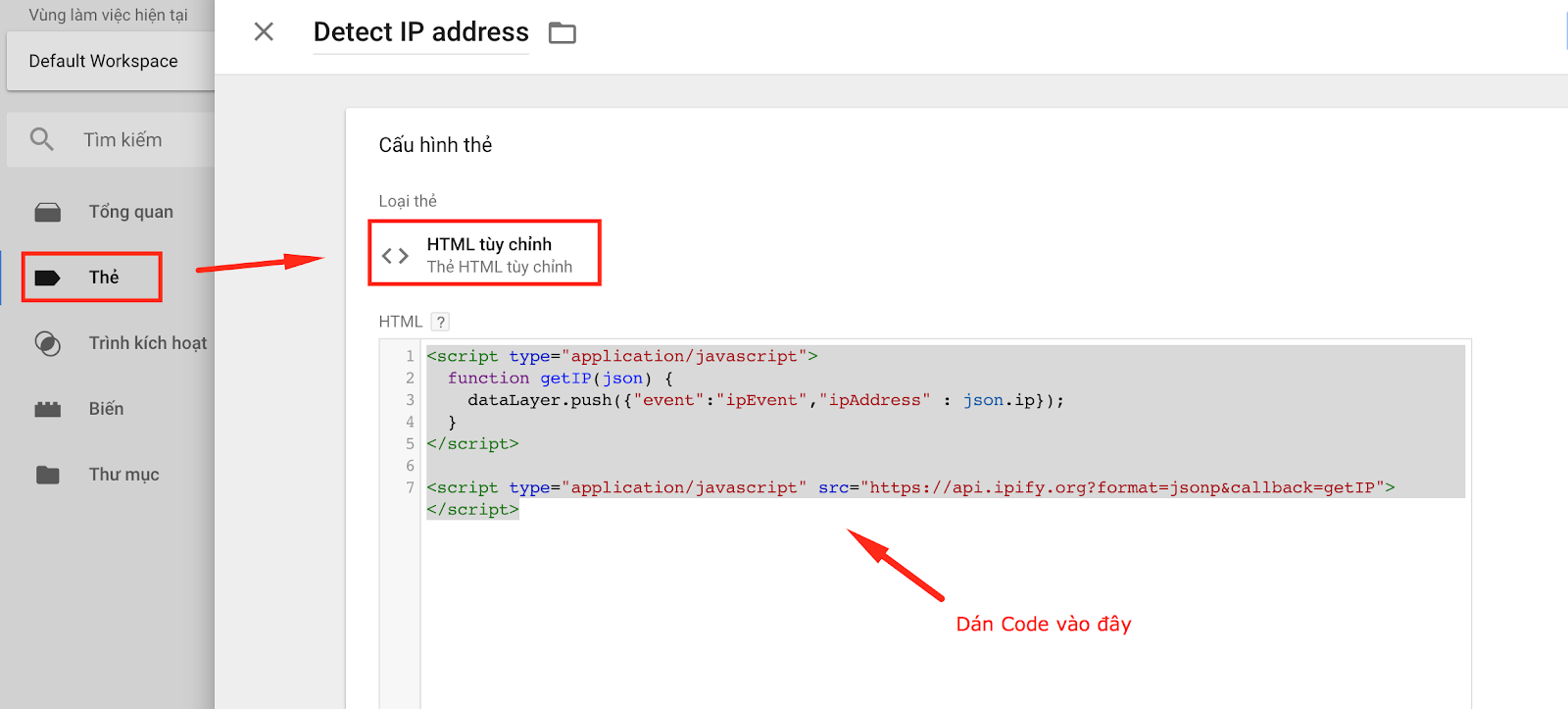Click line number 1 in gutter
Image resolution: width=1568 pixels, height=709 pixels.
click(x=410, y=356)
